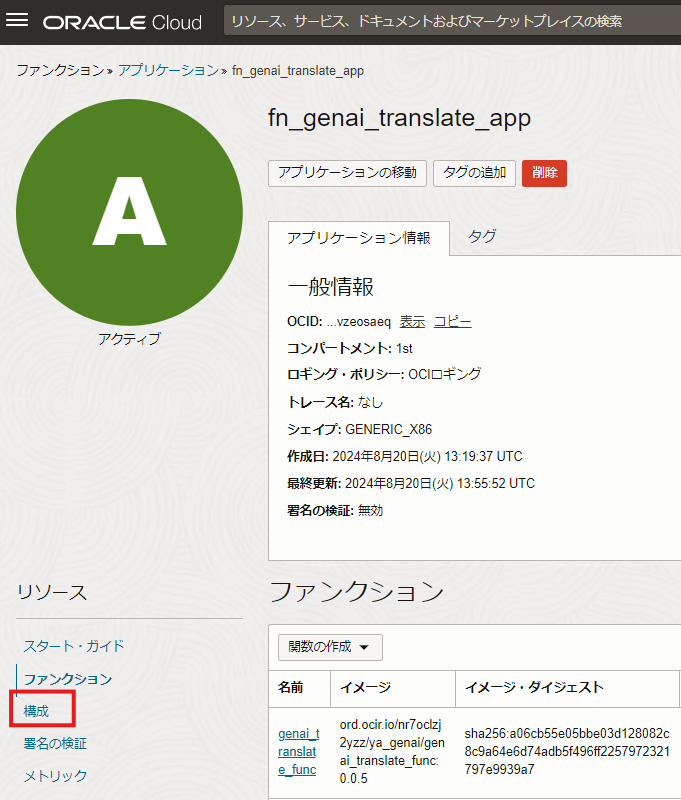Click fn_genai_translate_app in the breadcrumb
Screen dimensions: 681x800
pyautogui.click(x=298, y=70)
